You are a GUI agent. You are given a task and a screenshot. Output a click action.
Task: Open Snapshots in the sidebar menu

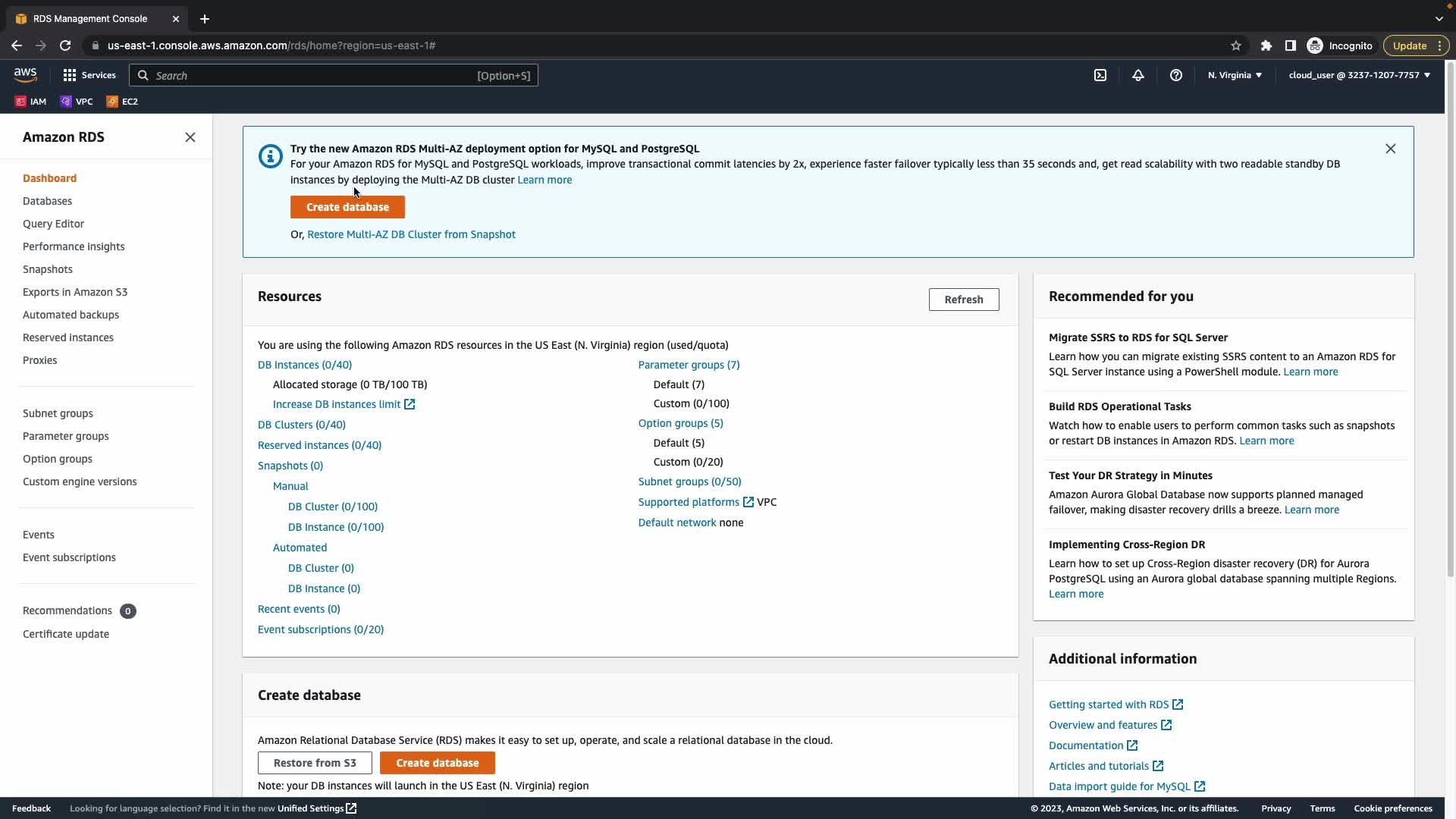click(x=47, y=269)
